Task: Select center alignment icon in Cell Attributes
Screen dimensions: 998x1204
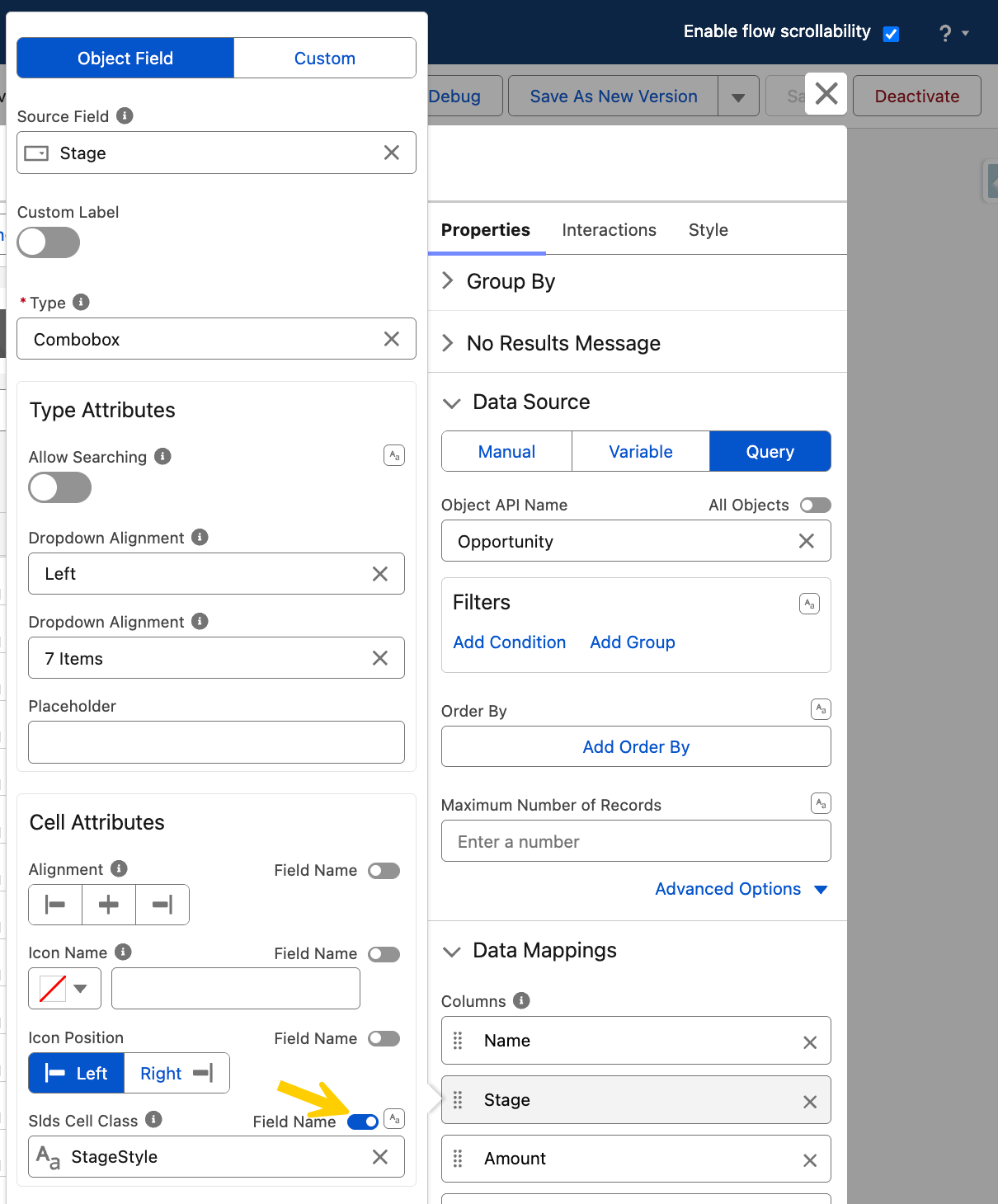Action: (109, 905)
